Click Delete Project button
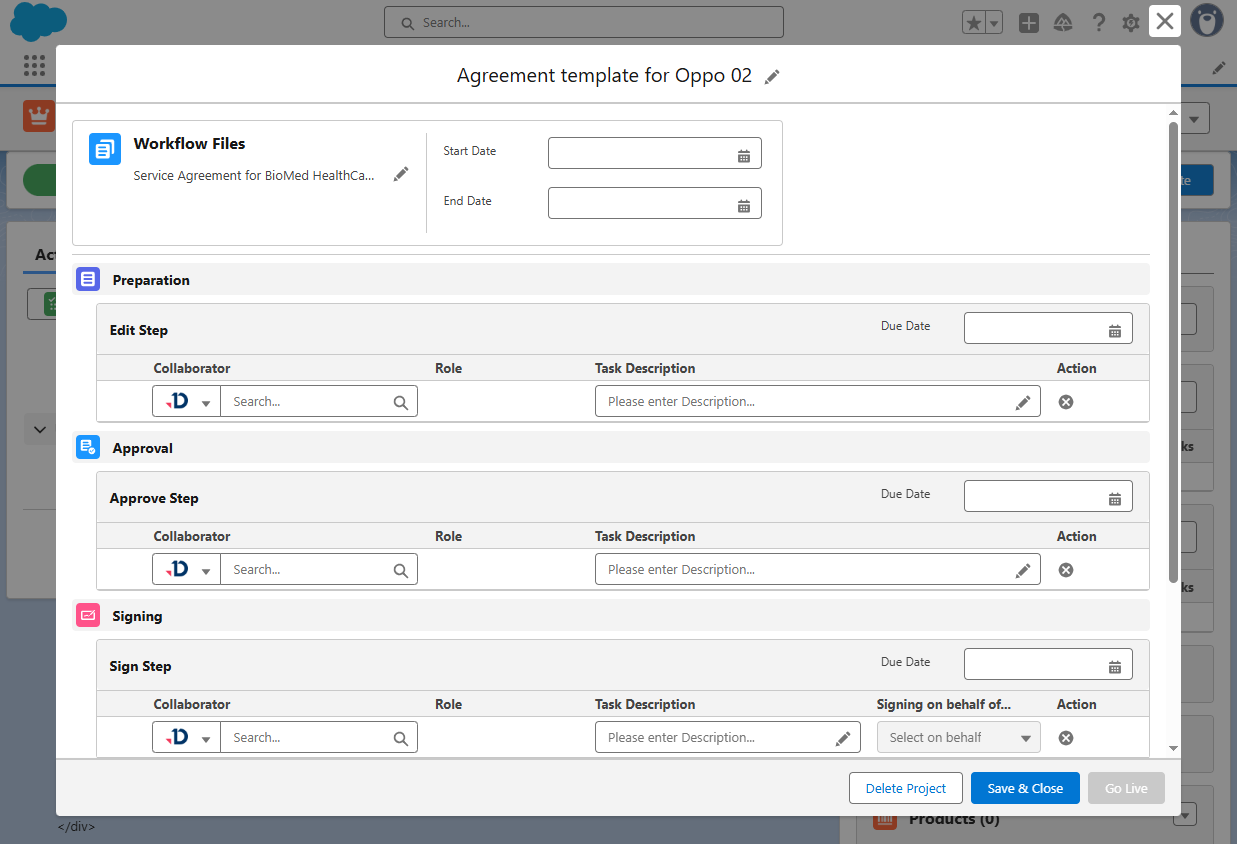 point(905,788)
